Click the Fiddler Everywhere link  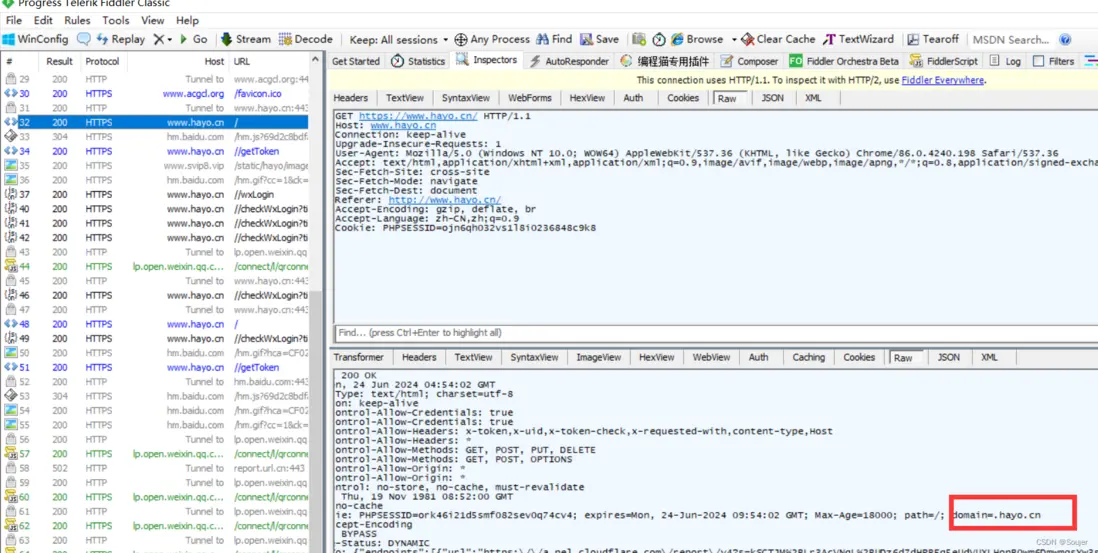point(942,80)
